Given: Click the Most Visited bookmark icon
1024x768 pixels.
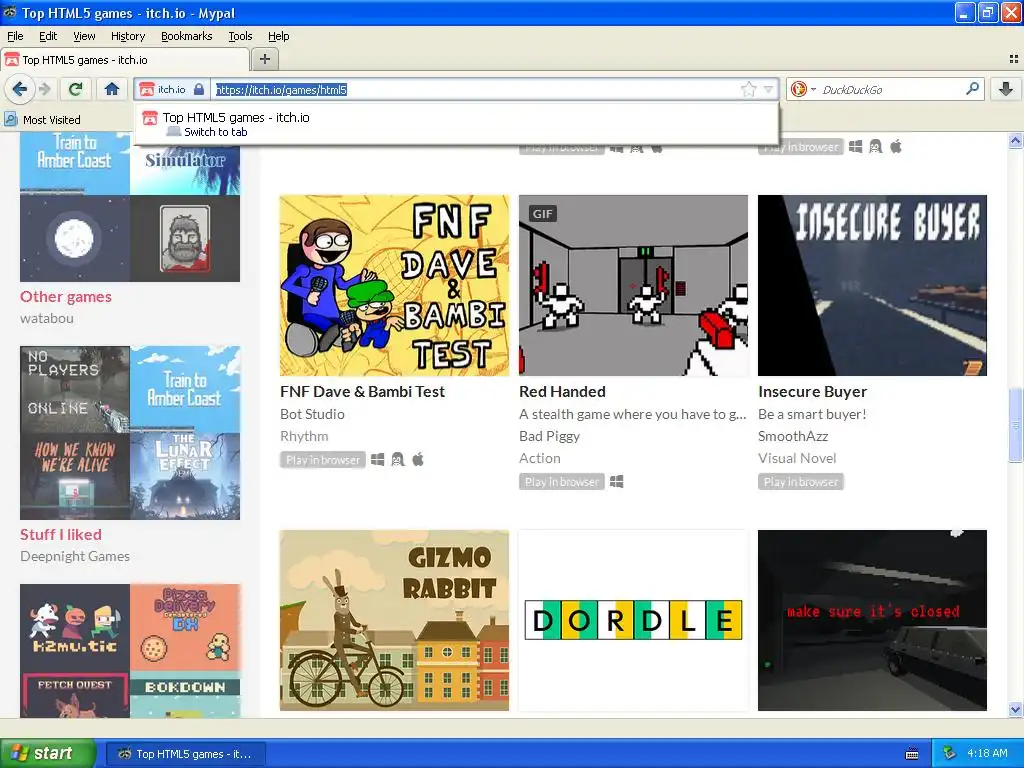Looking at the screenshot, I should [x=10, y=119].
